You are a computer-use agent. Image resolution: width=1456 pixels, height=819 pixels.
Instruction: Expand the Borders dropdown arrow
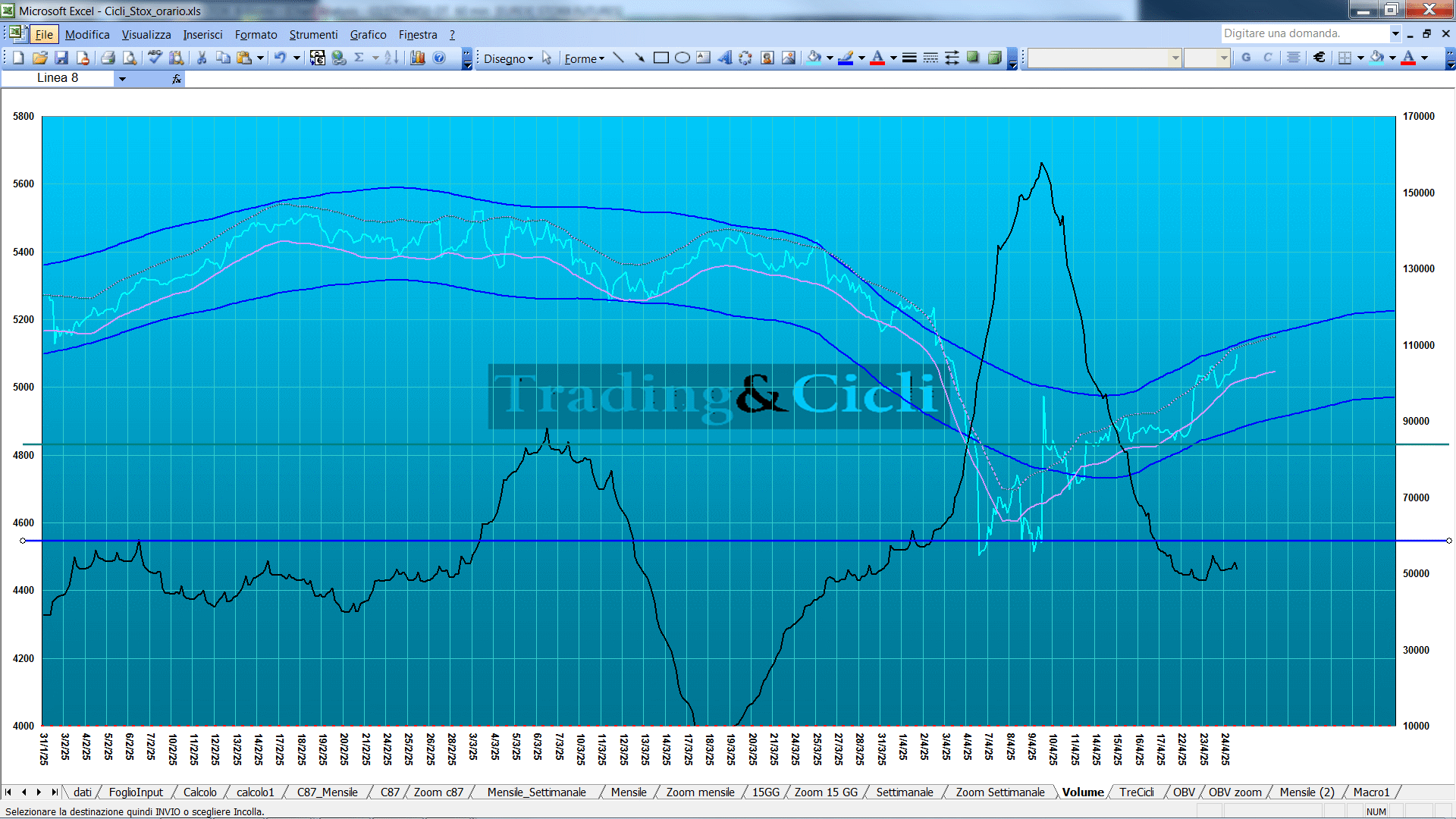(1360, 58)
